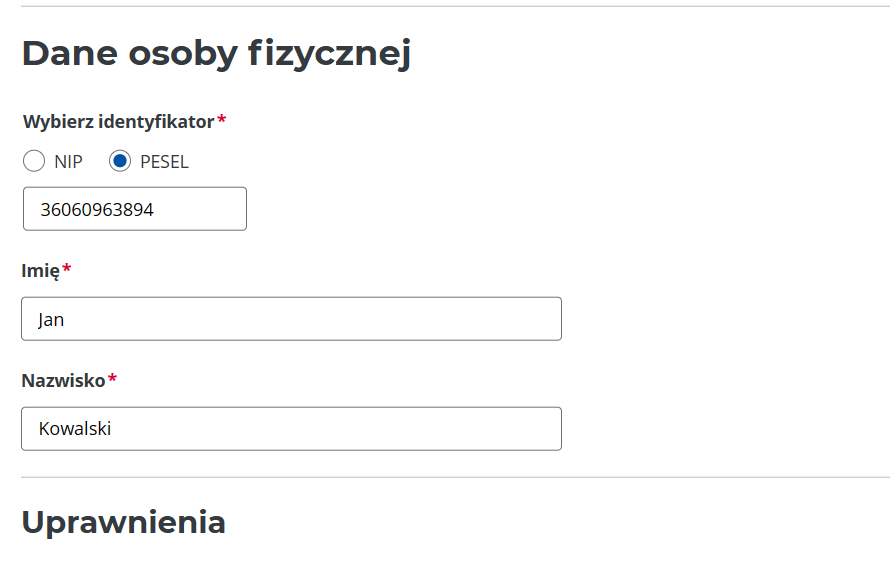Select the PESEL radio button
The height and width of the screenshot is (561, 890).
(x=120, y=161)
